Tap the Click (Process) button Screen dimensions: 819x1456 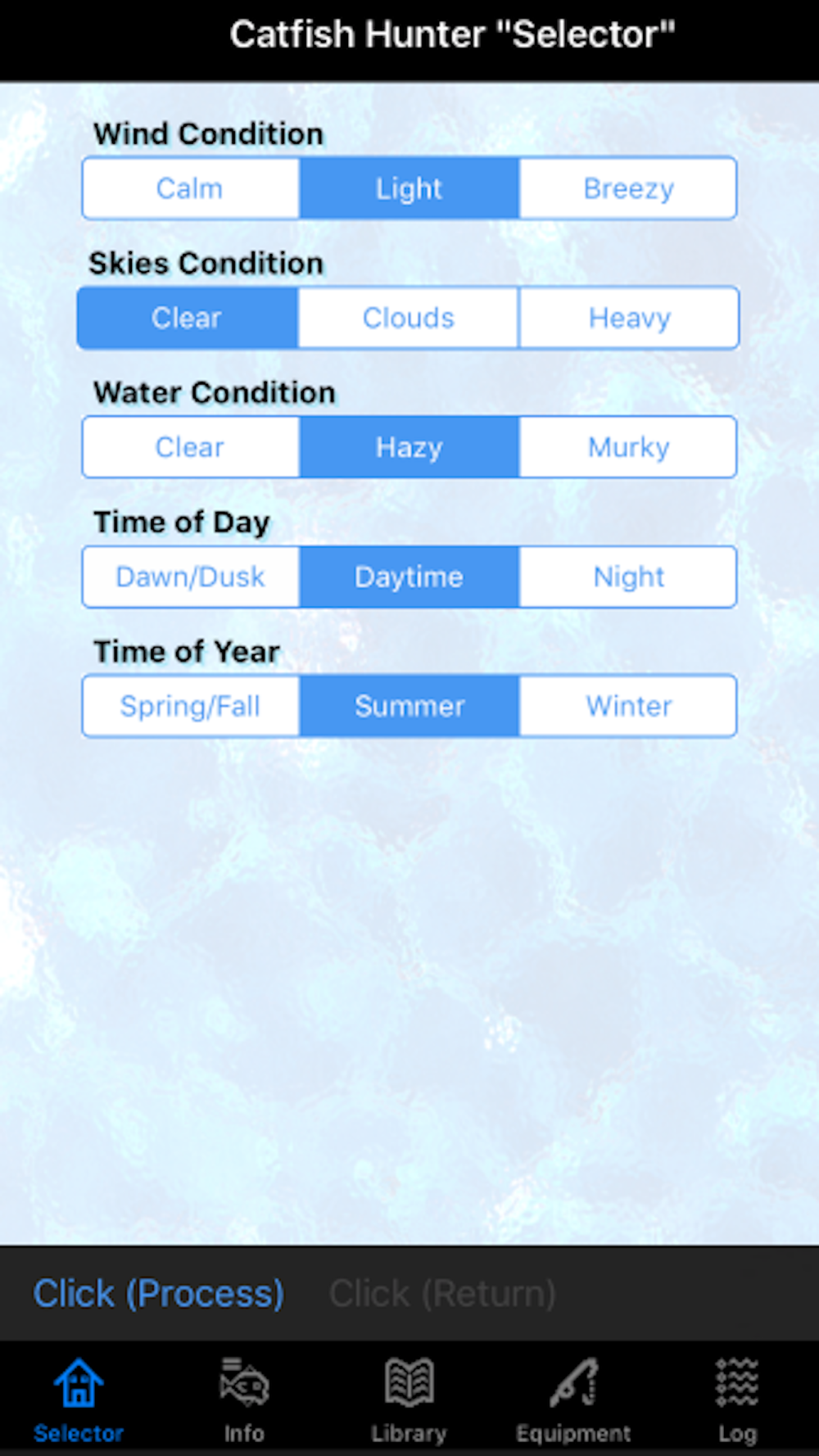(159, 1294)
